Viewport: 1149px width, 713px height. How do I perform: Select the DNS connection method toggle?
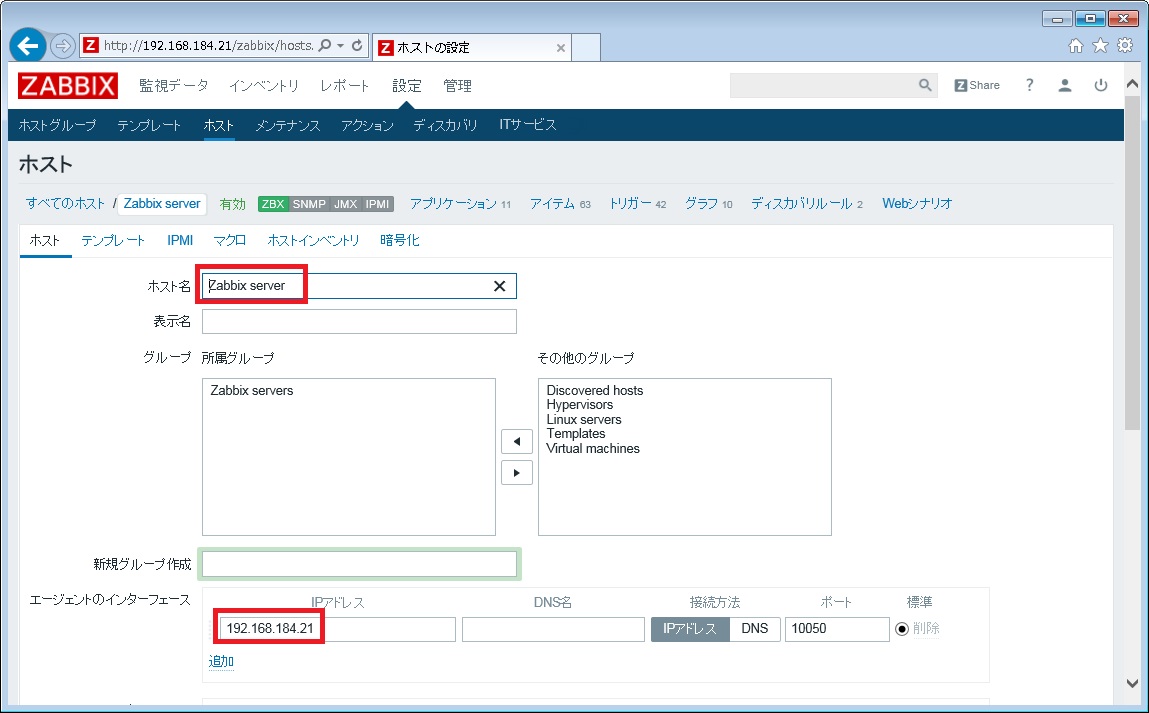coord(755,629)
